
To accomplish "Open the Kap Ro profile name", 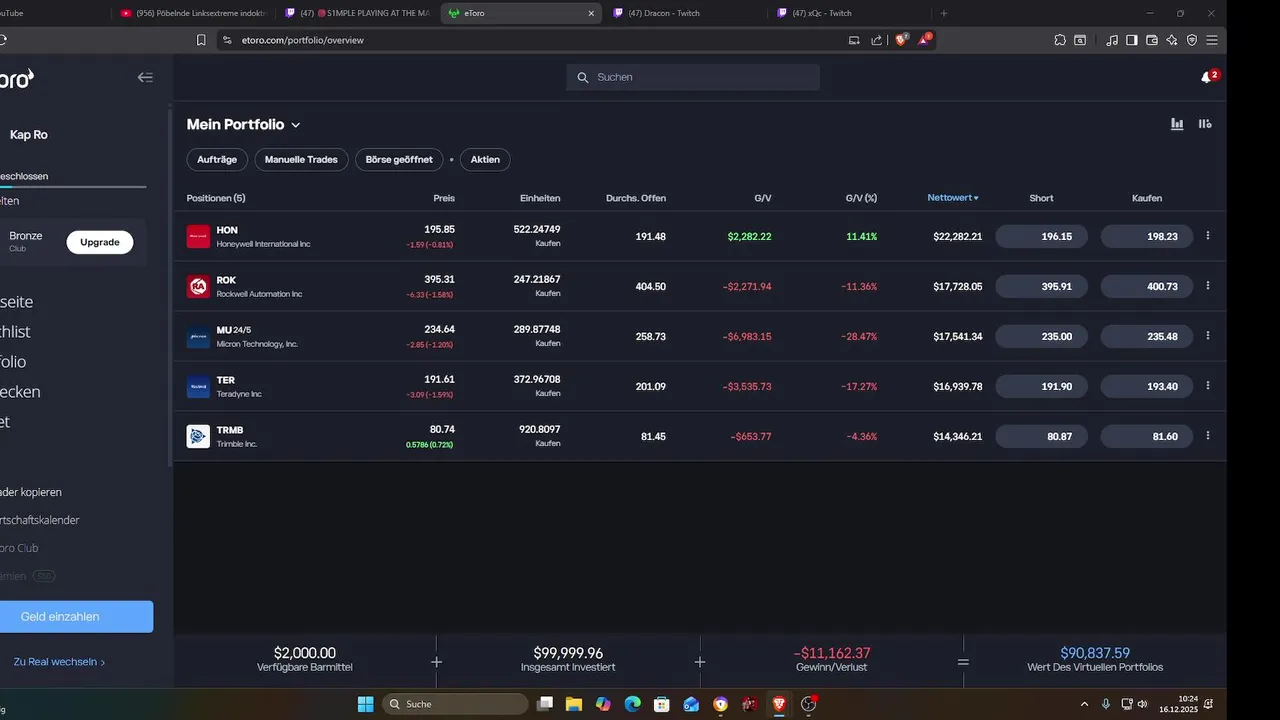I will tap(29, 135).
